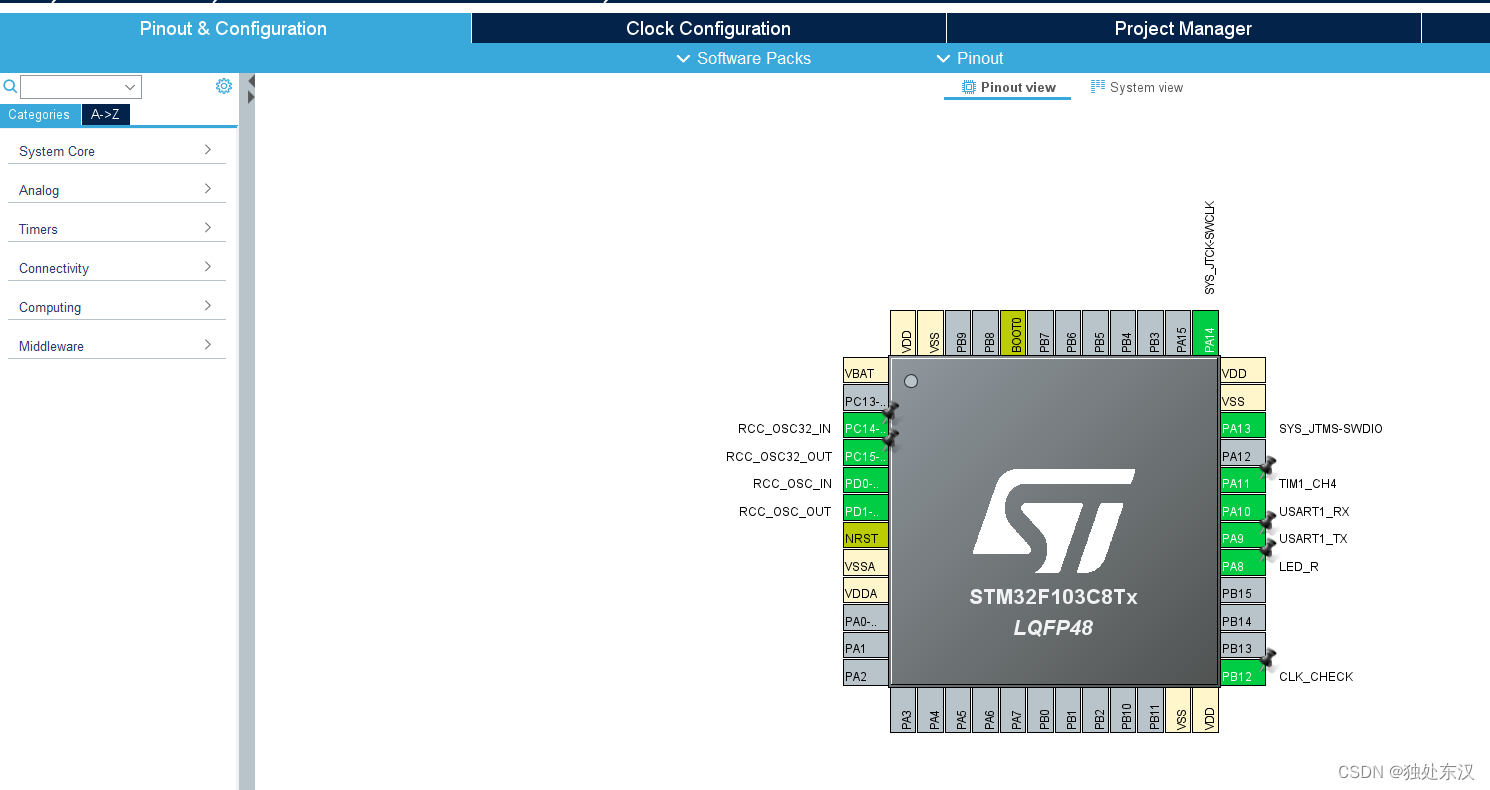Select the PA9 pin assigned to USART1_TX
Viewport: 1490px width, 790px height.
(1241, 538)
